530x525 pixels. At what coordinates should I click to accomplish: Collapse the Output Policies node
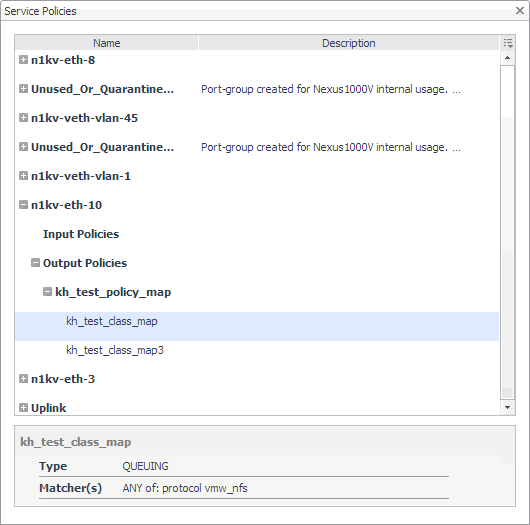point(35,263)
